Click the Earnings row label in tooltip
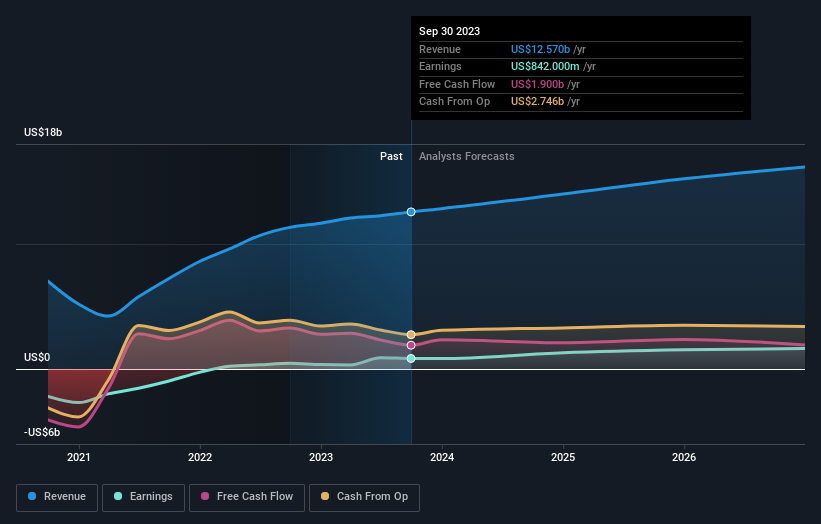This screenshot has height=524, width=821. tap(440, 66)
